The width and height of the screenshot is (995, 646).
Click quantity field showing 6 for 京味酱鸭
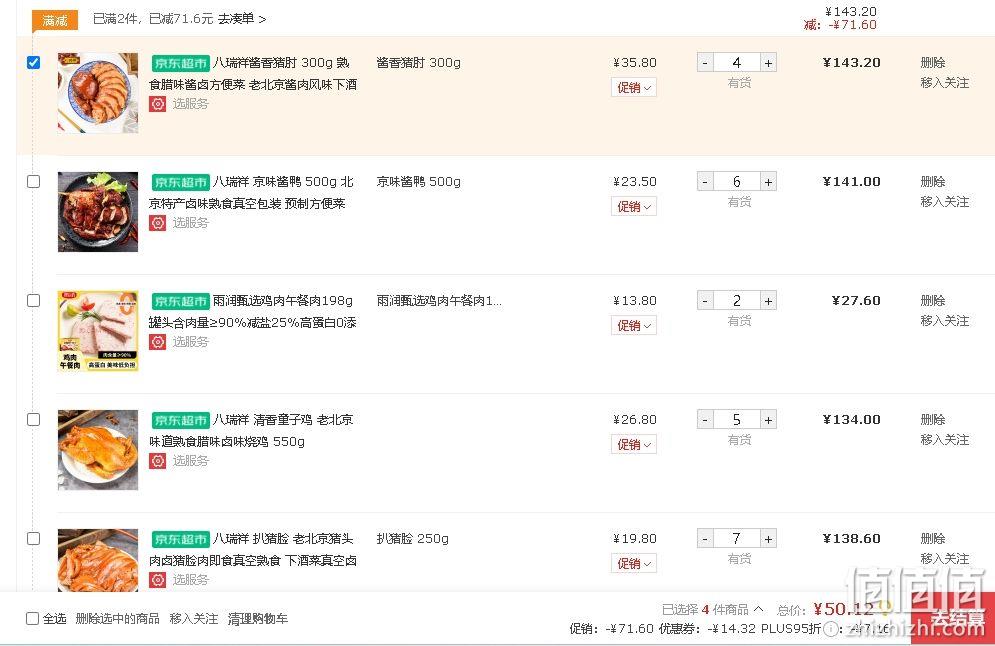click(x=737, y=181)
